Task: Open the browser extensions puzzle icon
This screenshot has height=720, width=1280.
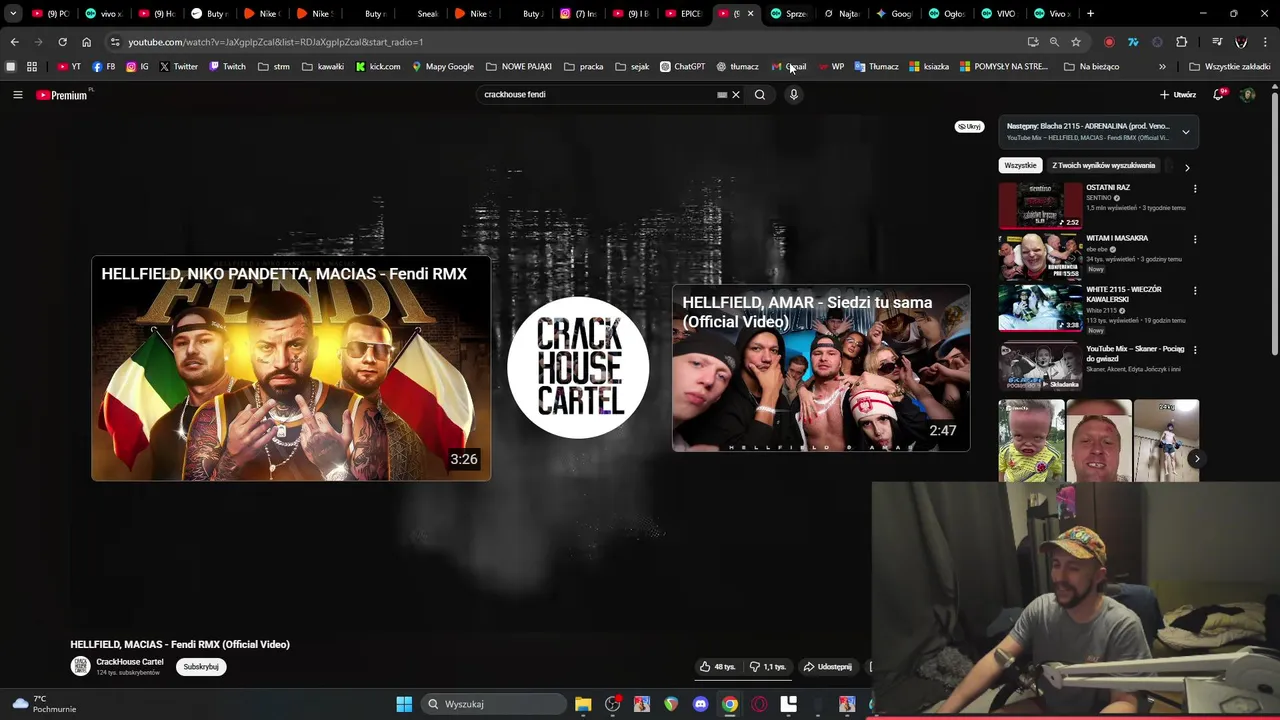Action: [1181, 42]
